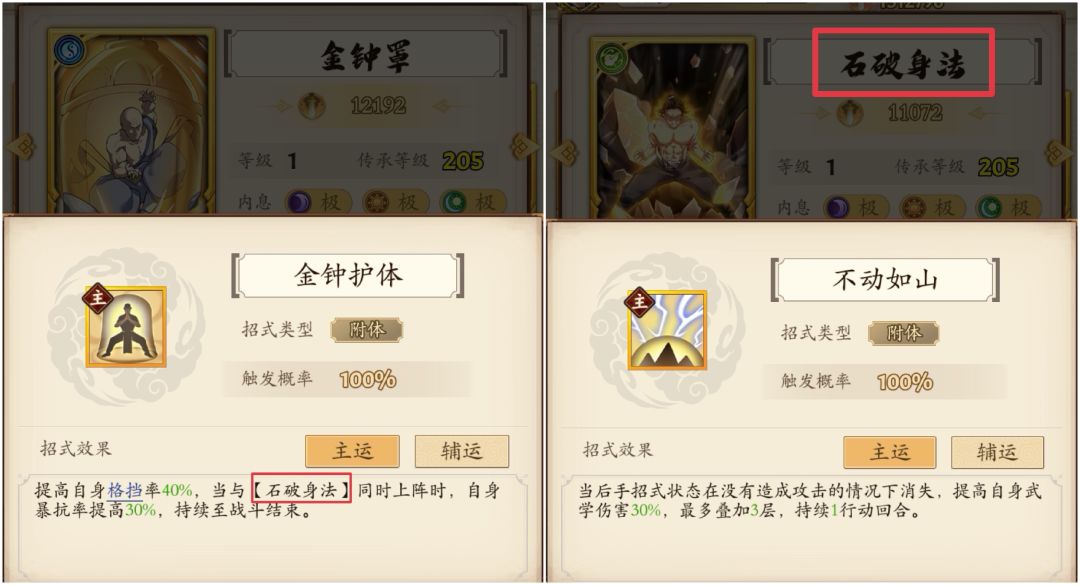Tap the 金钟护体 bell skill icon
Image resolution: width=1080 pixels, height=585 pixels.
(x=126, y=327)
